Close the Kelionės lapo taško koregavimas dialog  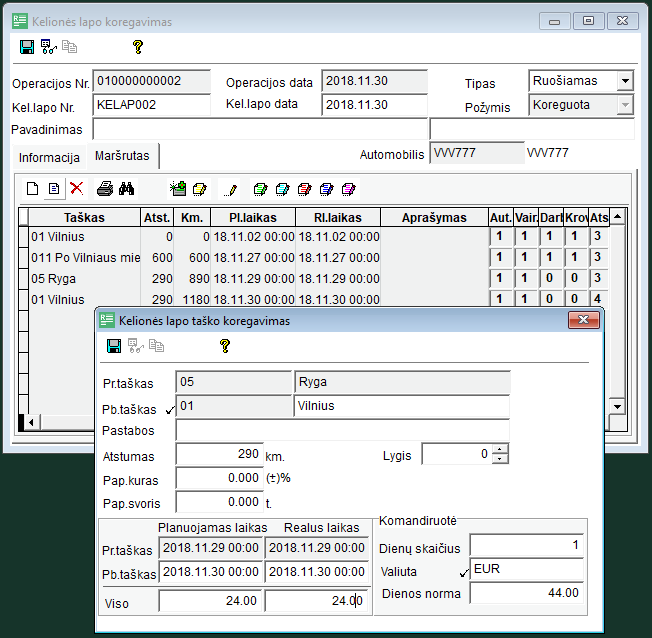click(584, 320)
